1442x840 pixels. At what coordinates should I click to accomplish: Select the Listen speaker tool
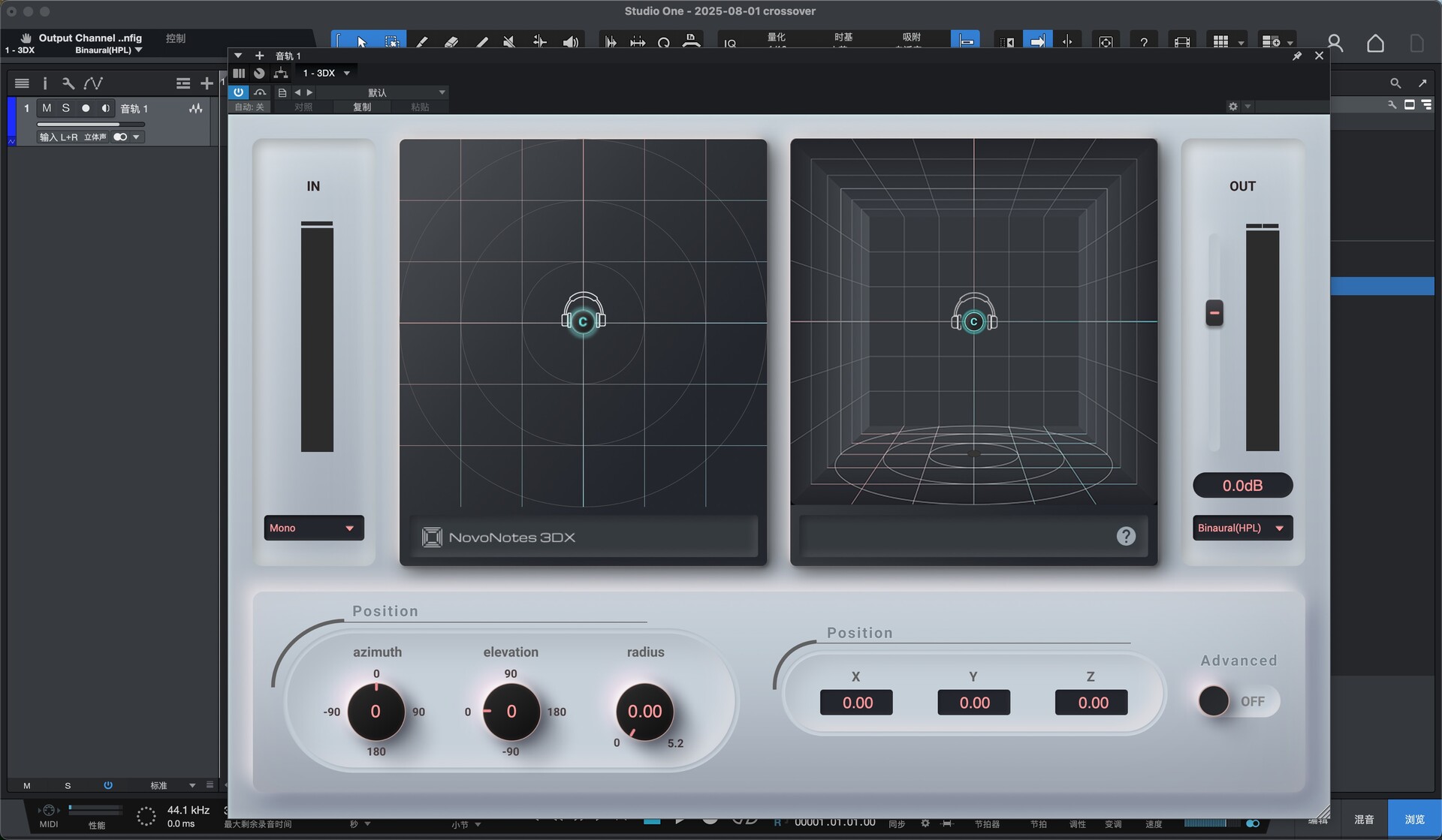(x=570, y=43)
